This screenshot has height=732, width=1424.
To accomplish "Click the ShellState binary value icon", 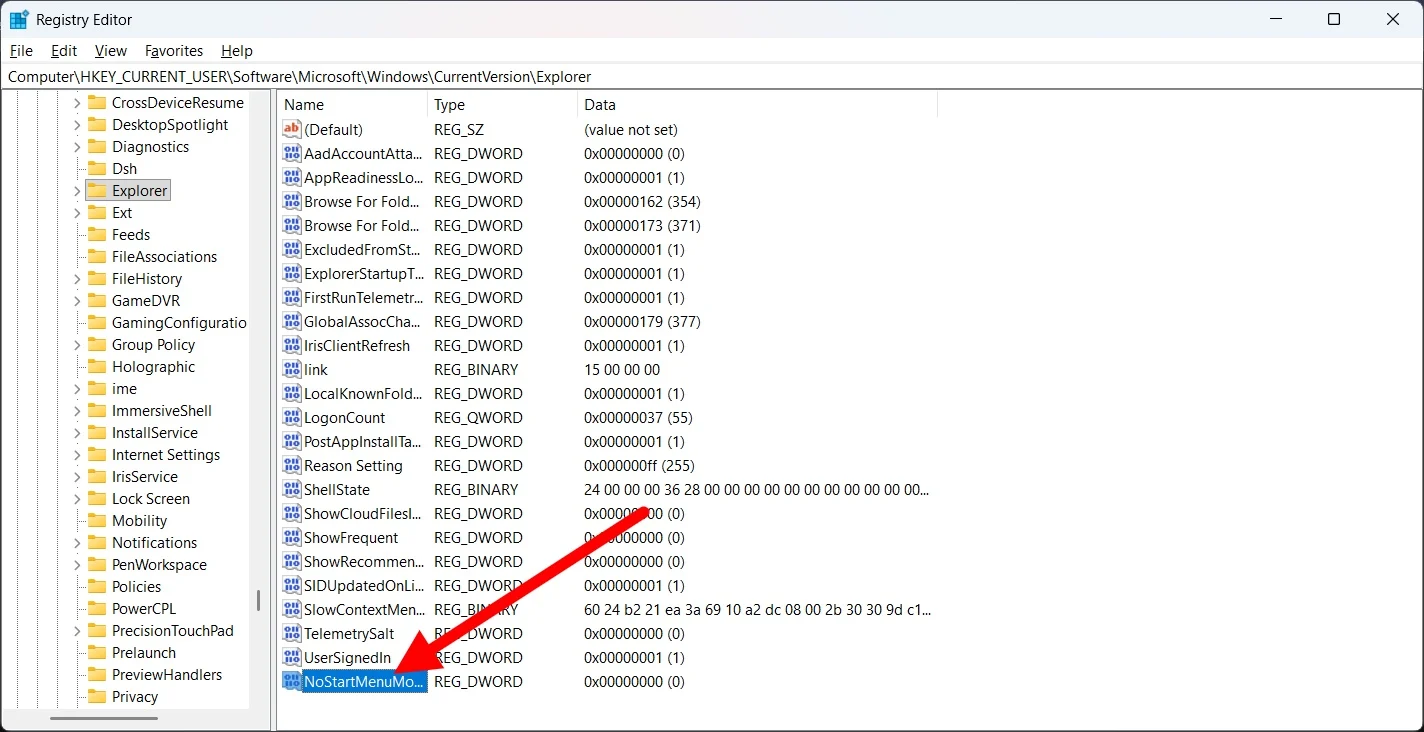I will (291, 489).
